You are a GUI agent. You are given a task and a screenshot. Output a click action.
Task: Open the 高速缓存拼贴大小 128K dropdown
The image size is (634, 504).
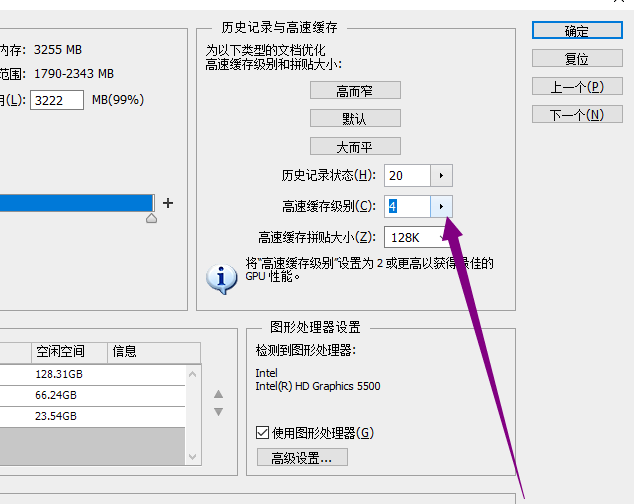tap(418, 237)
